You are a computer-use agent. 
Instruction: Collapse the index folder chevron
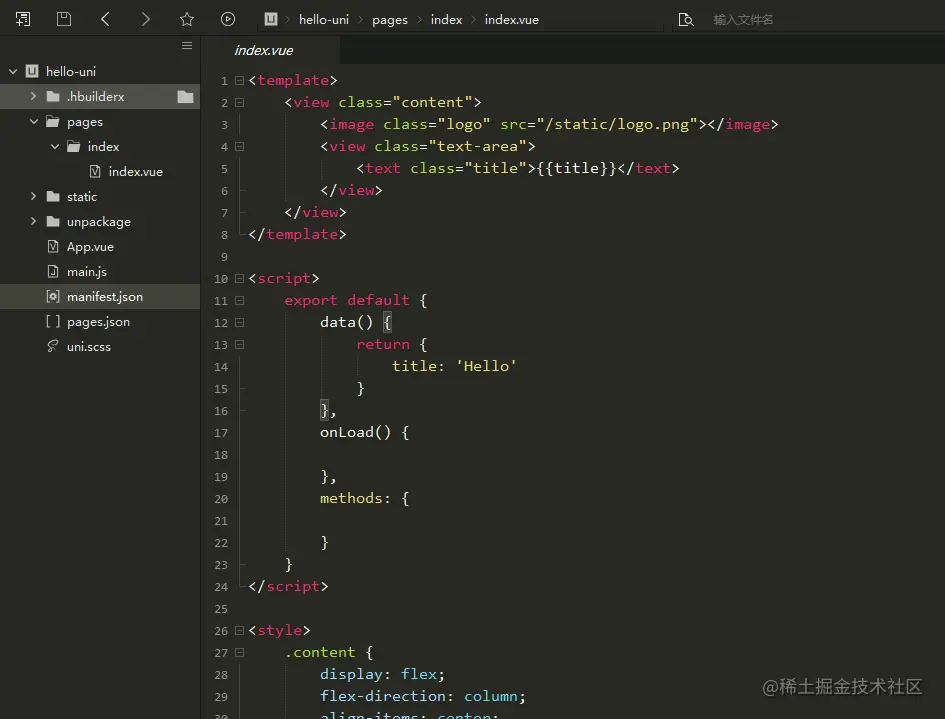pyautogui.click(x=55, y=146)
